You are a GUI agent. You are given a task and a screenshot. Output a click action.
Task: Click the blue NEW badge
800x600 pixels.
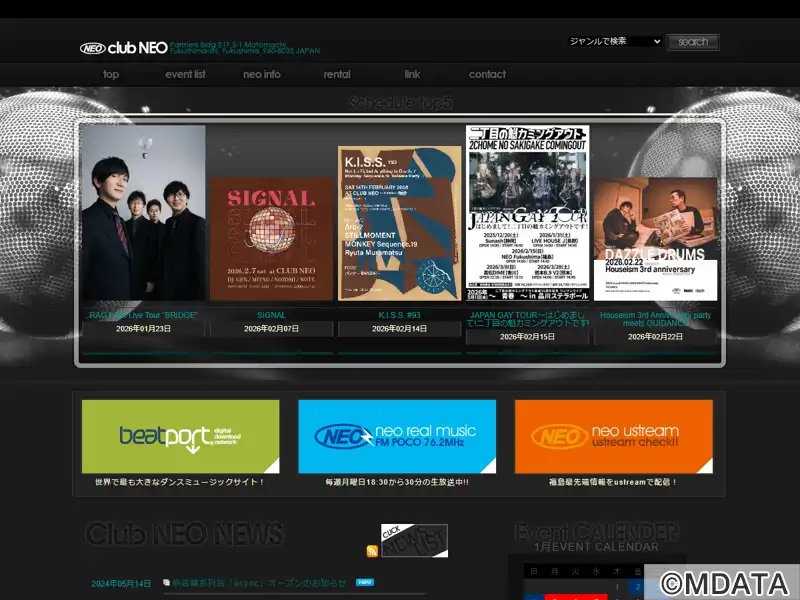(x=365, y=582)
